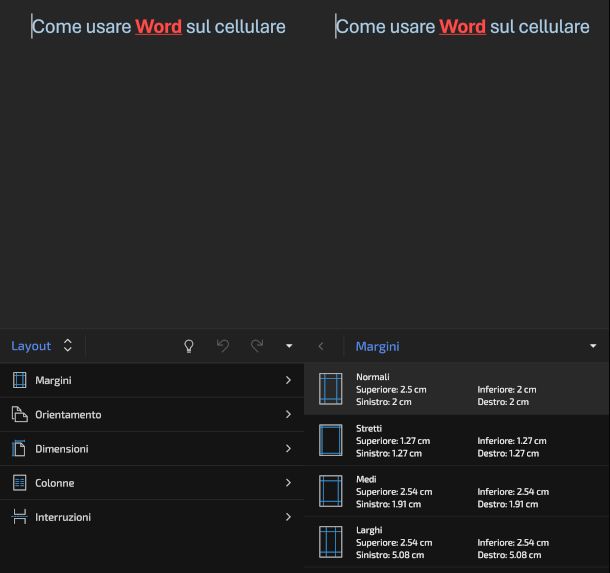Click 'Sinistro: 1.27 cm' in Stretti
The image size is (610, 573).
389,453
